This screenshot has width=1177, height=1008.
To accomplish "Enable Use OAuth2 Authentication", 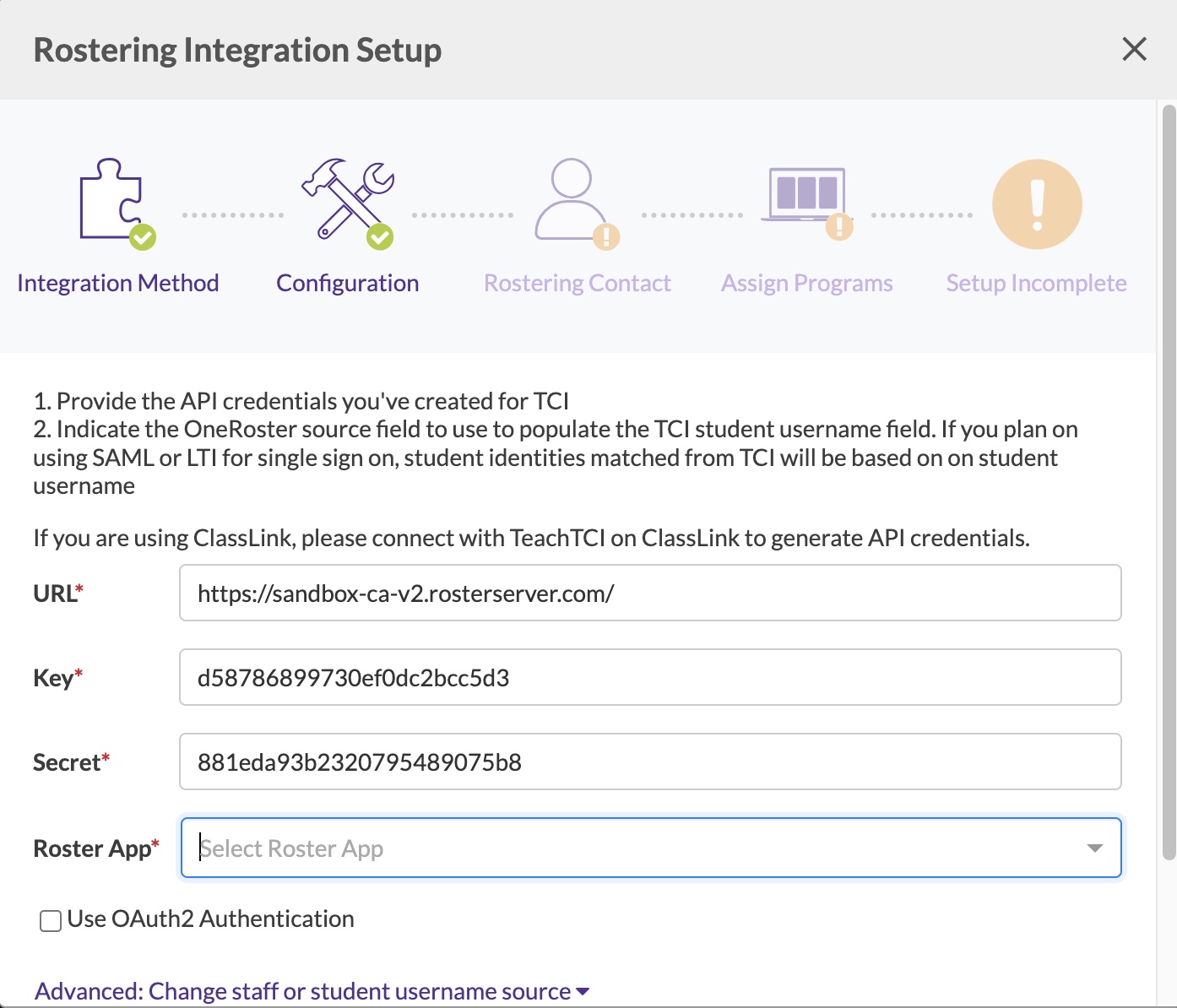I will tap(48, 920).
